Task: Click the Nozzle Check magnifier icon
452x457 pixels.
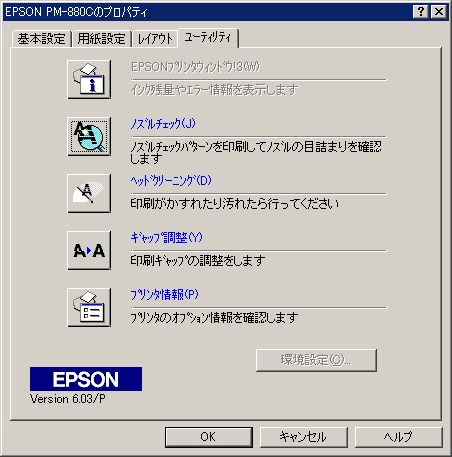Action: click(89, 136)
